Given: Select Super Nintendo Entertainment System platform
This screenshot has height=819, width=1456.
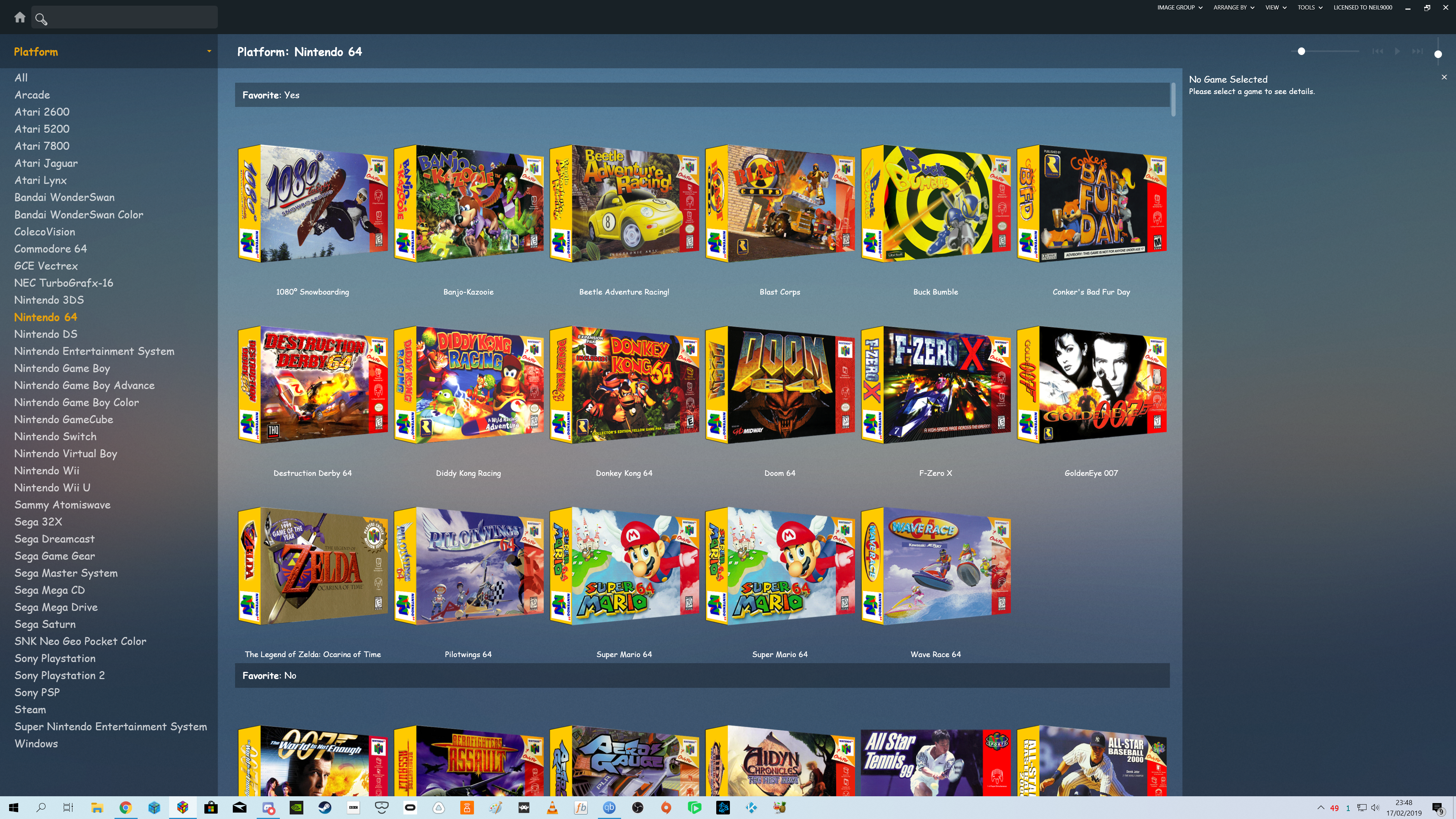Looking at the screenshot, I should [110, 727].
